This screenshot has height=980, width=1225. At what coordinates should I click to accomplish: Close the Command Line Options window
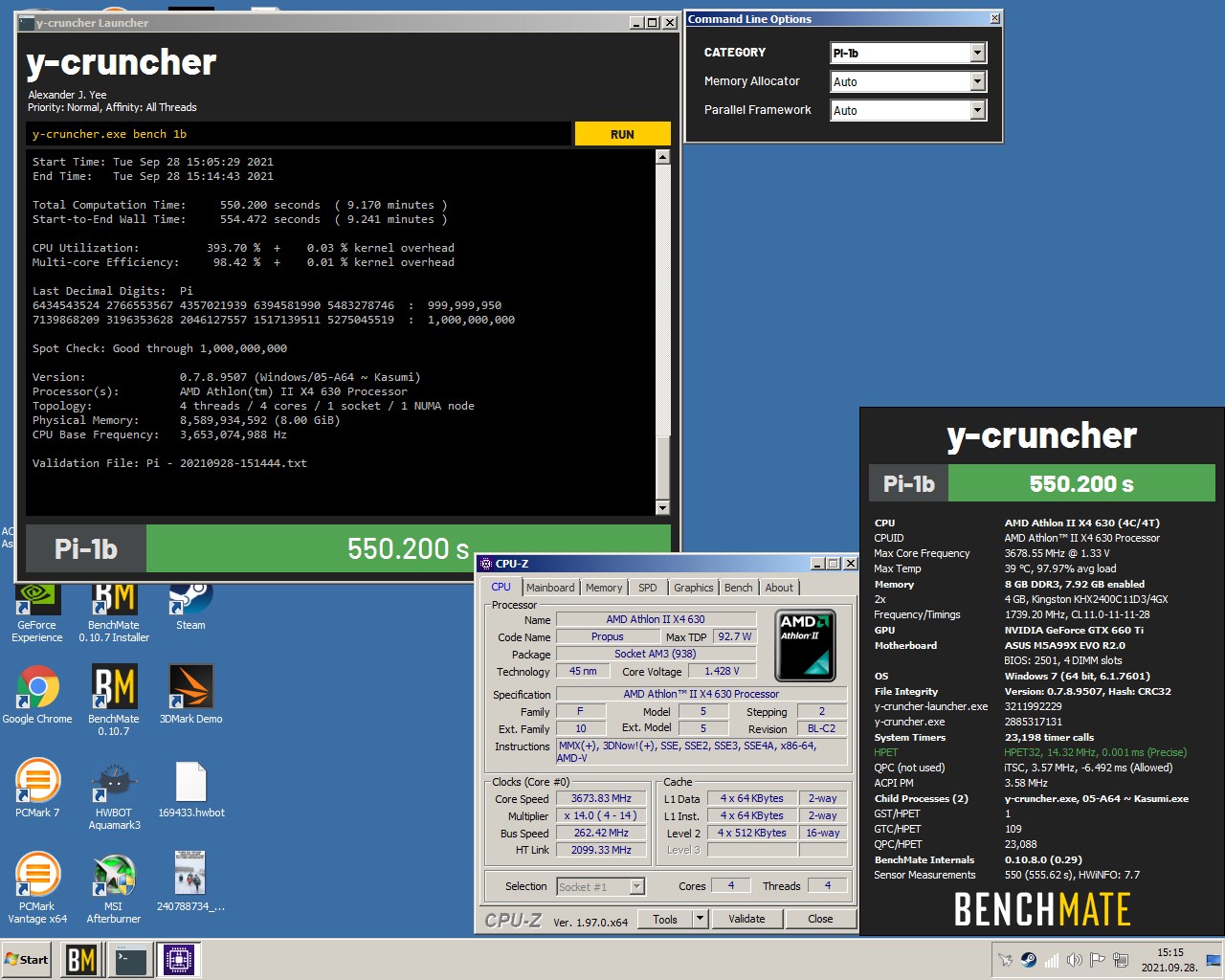[994, 18]
